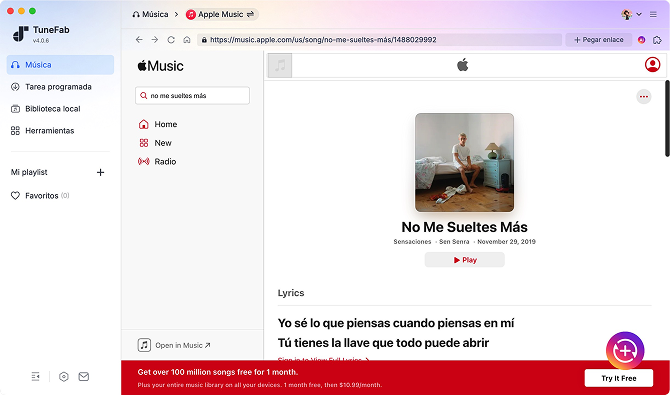Click lyric line 'Yo sé lo que piensas'
Viewport: 670px width, 396px height.
pos(396,323)
